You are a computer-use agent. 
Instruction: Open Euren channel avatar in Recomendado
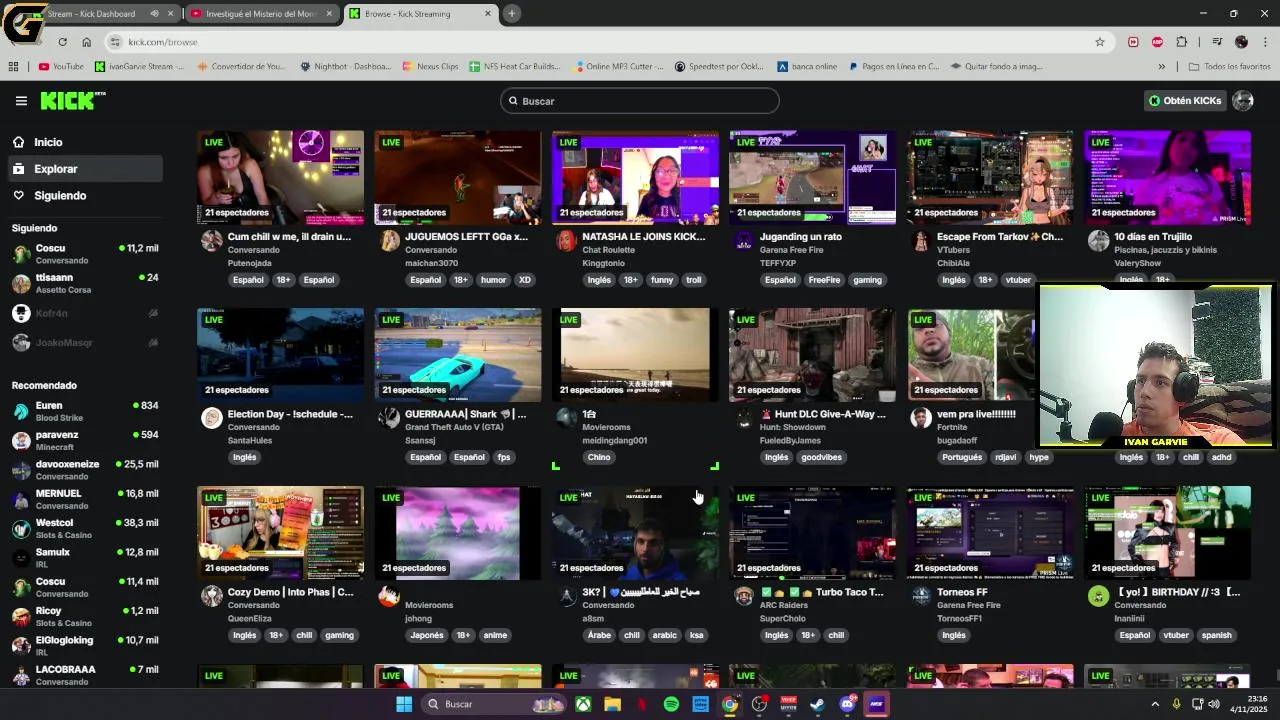pyautogui.click(x=21, y=411)
